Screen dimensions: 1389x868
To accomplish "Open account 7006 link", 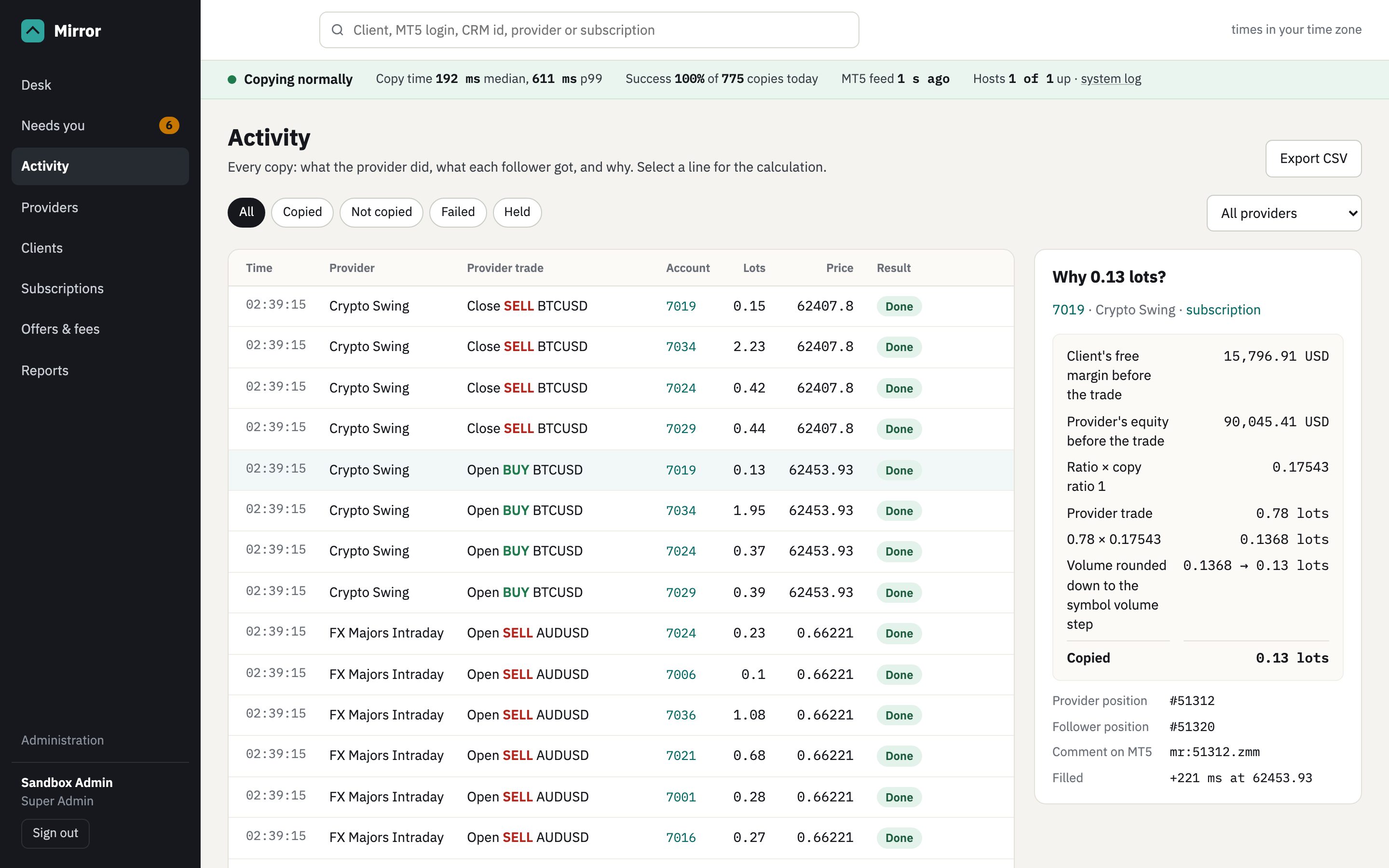I will [681, 675].
